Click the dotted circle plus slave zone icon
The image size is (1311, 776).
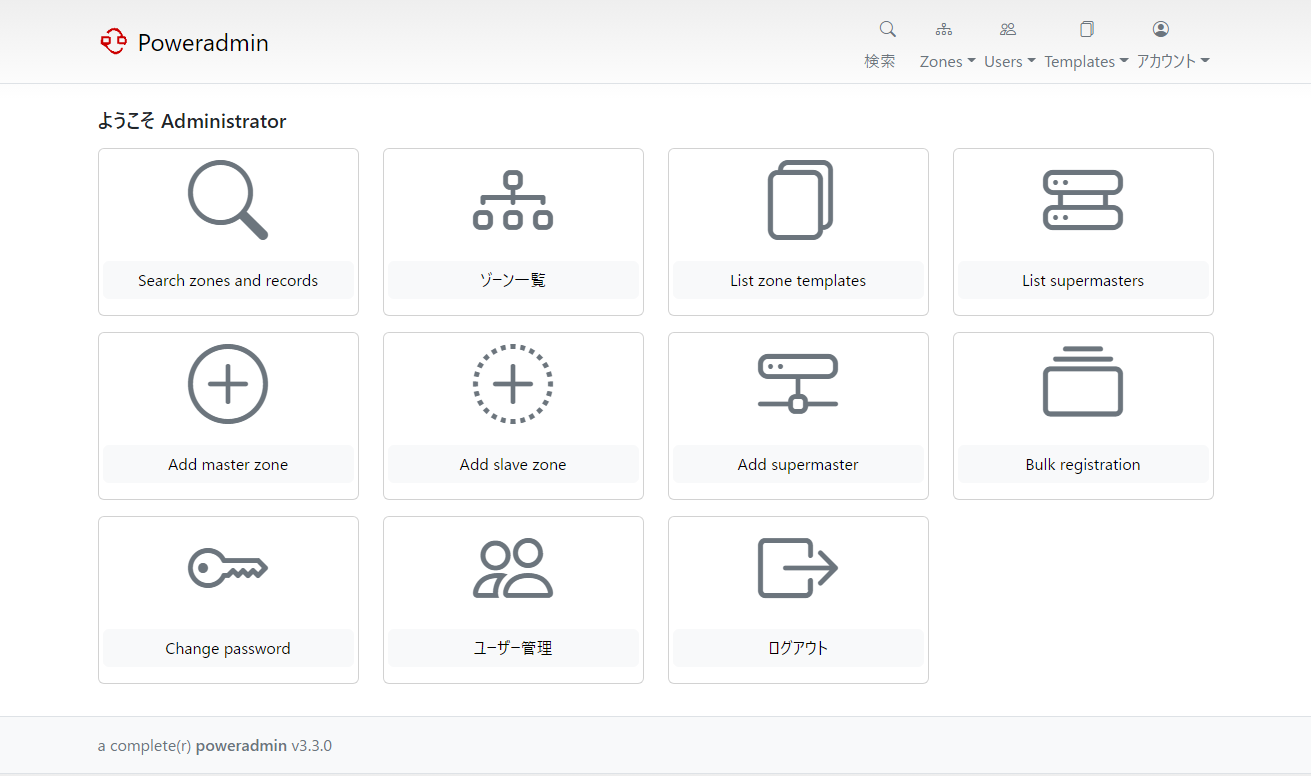tap(513, 384)
